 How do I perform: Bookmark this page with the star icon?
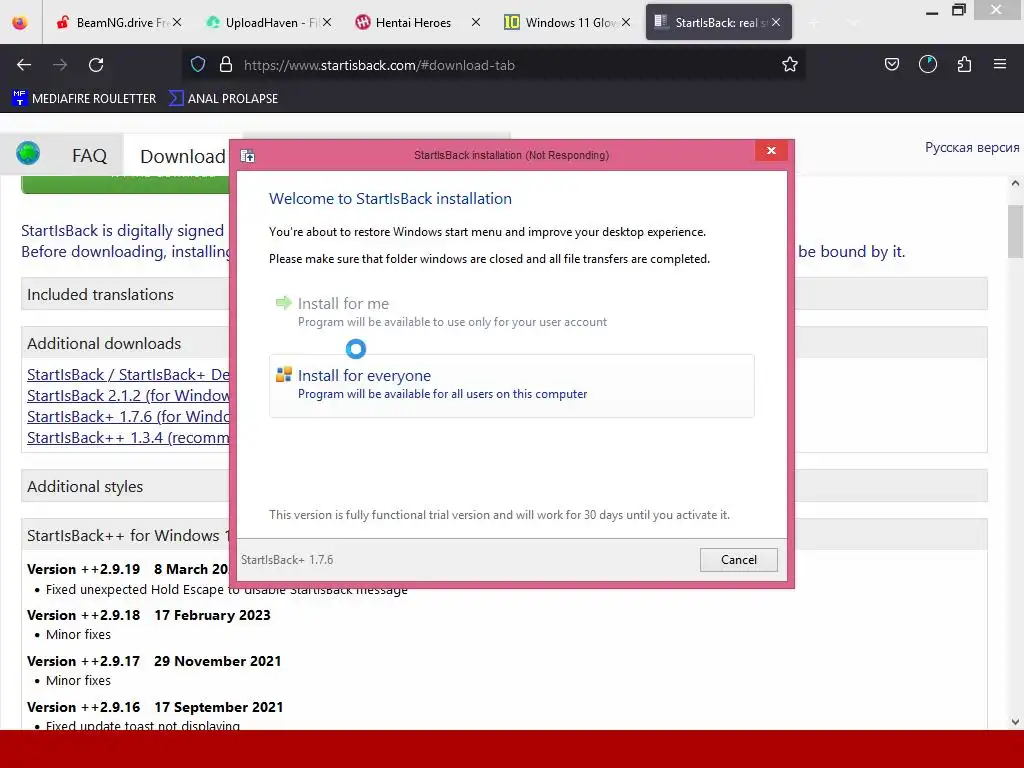click(x=790, y=64)
